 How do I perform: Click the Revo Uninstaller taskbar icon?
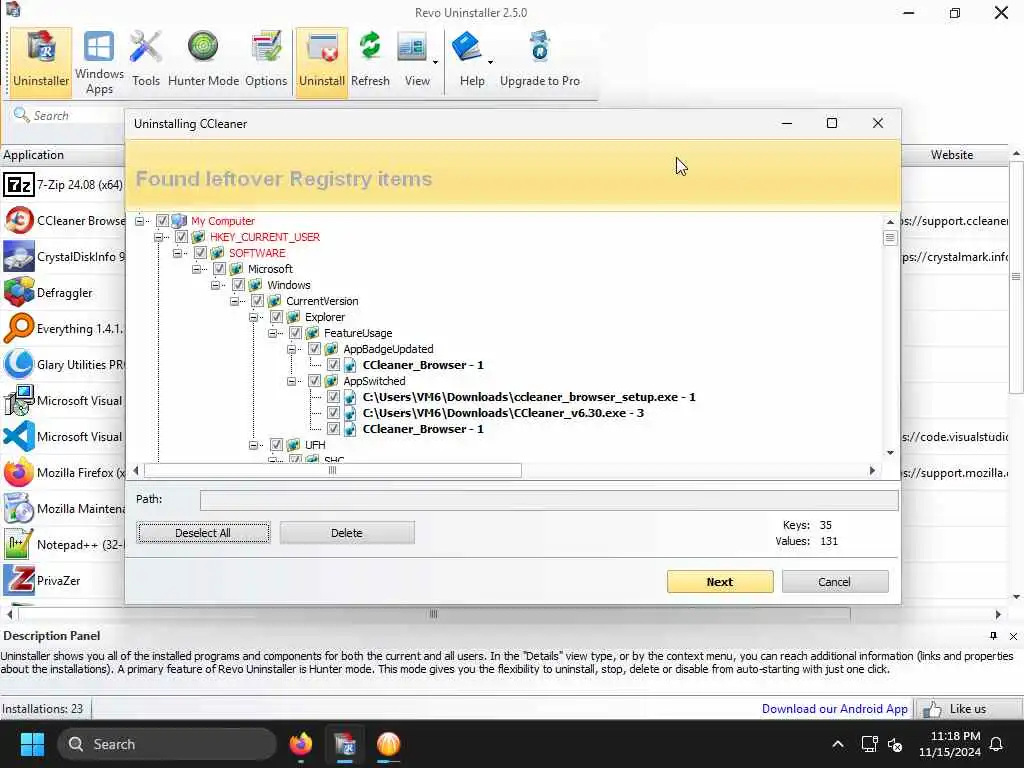point(345,744)
